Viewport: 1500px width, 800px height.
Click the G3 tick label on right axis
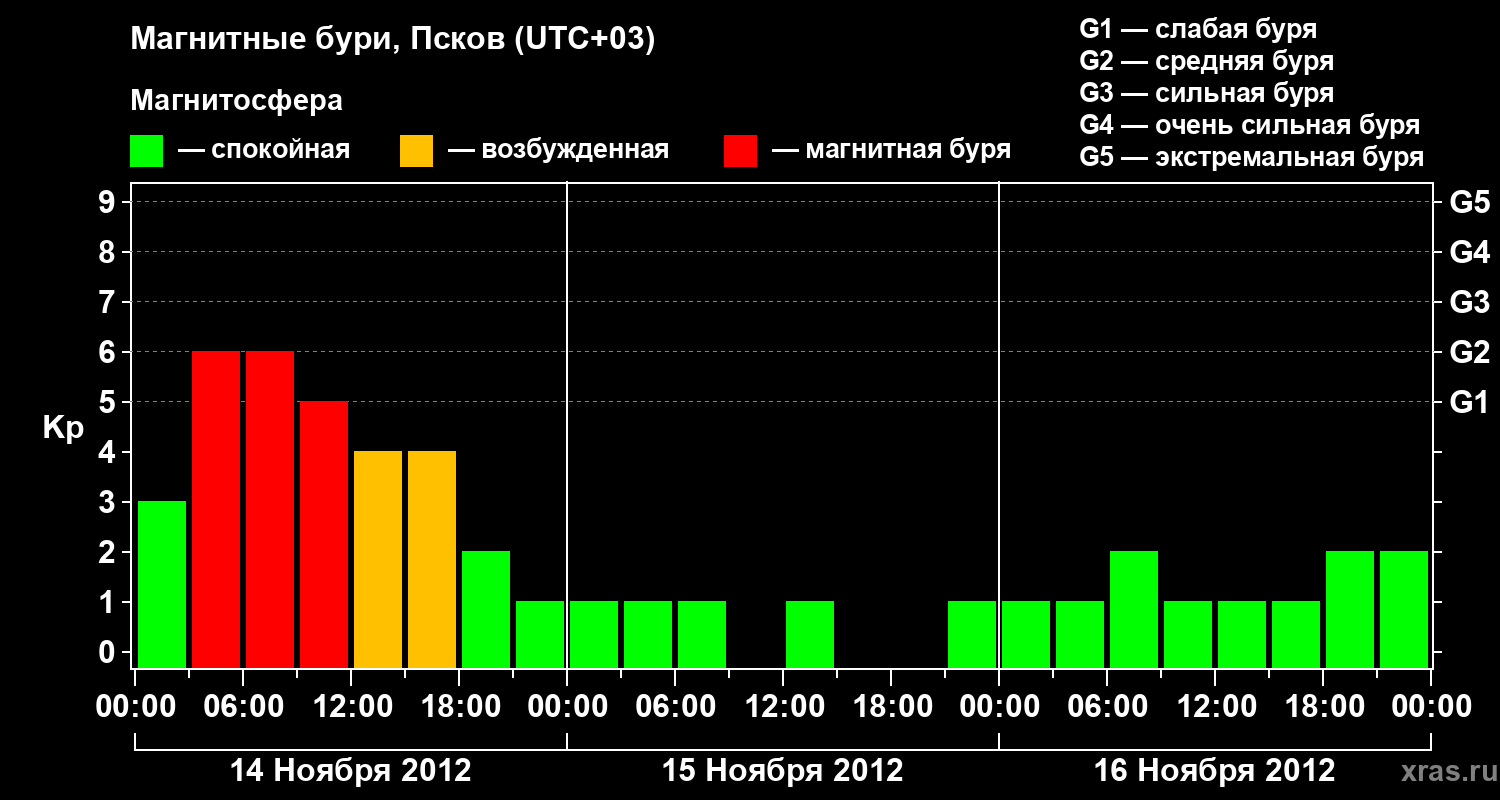click(1469, 302)
